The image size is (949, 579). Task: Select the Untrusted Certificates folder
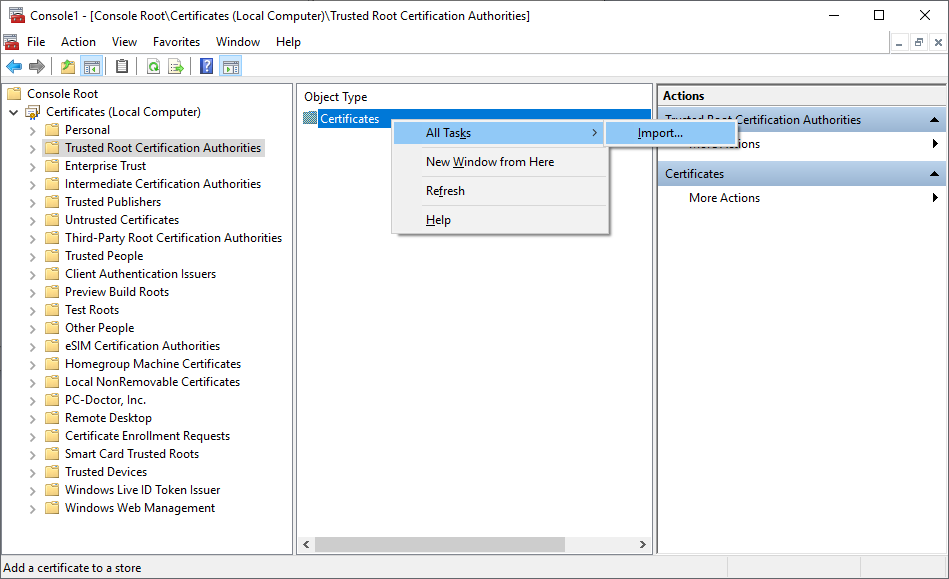point(121,220)
